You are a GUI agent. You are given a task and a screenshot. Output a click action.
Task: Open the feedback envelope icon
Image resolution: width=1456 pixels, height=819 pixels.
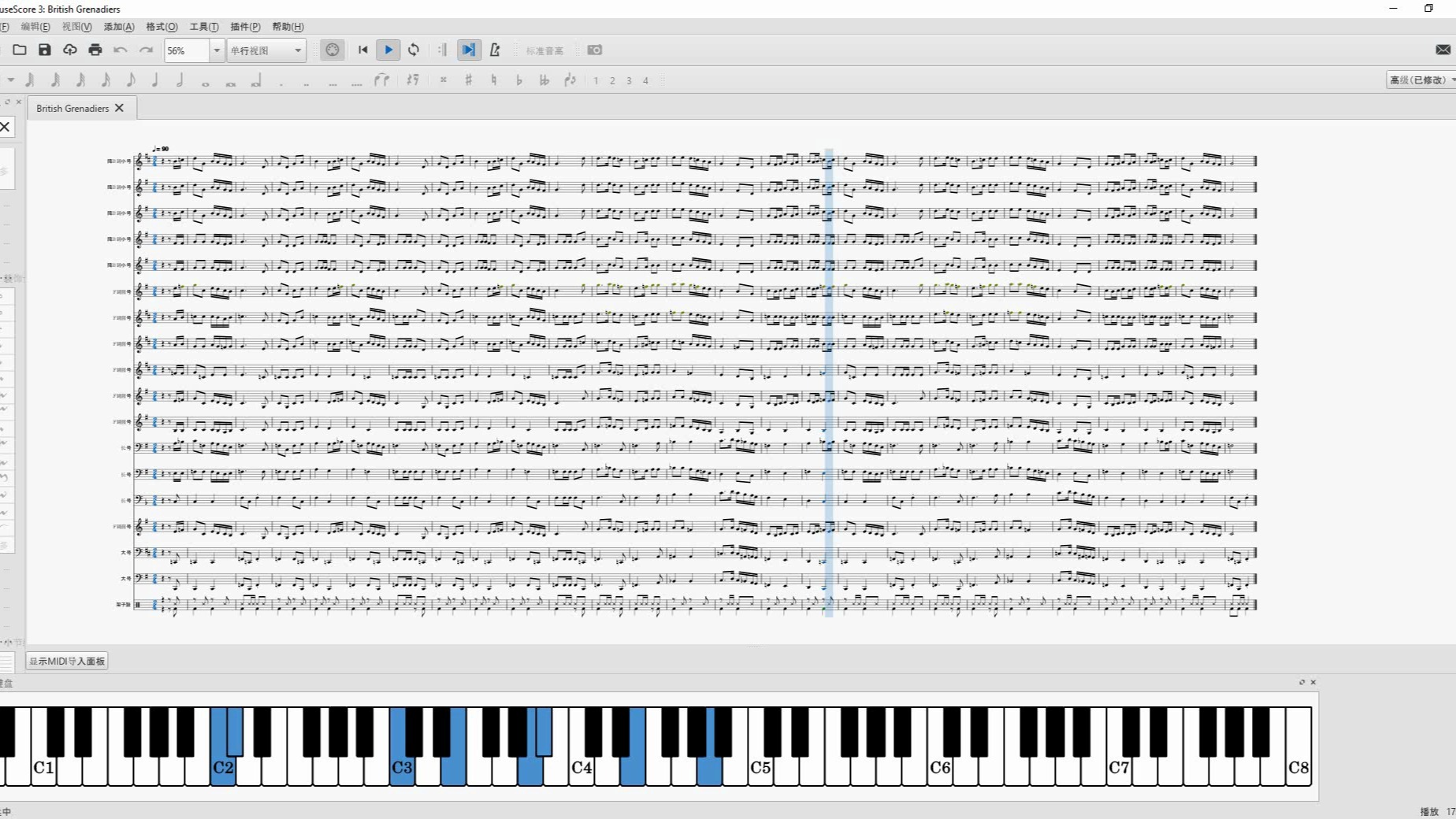pos(1443,50)
